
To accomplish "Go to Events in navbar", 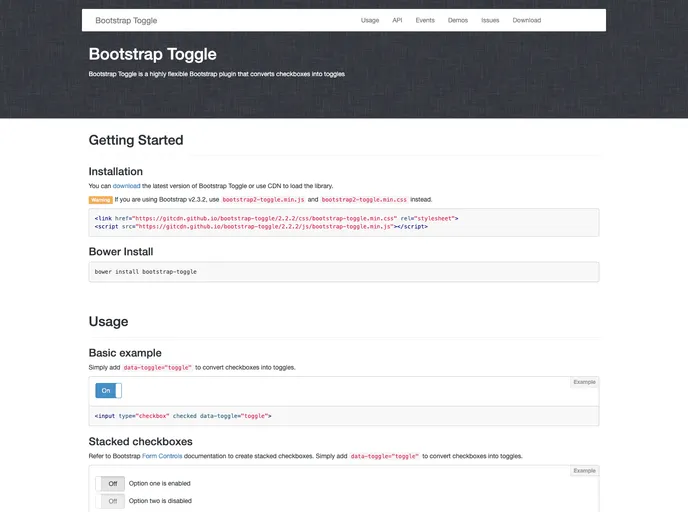I will 425,20.
